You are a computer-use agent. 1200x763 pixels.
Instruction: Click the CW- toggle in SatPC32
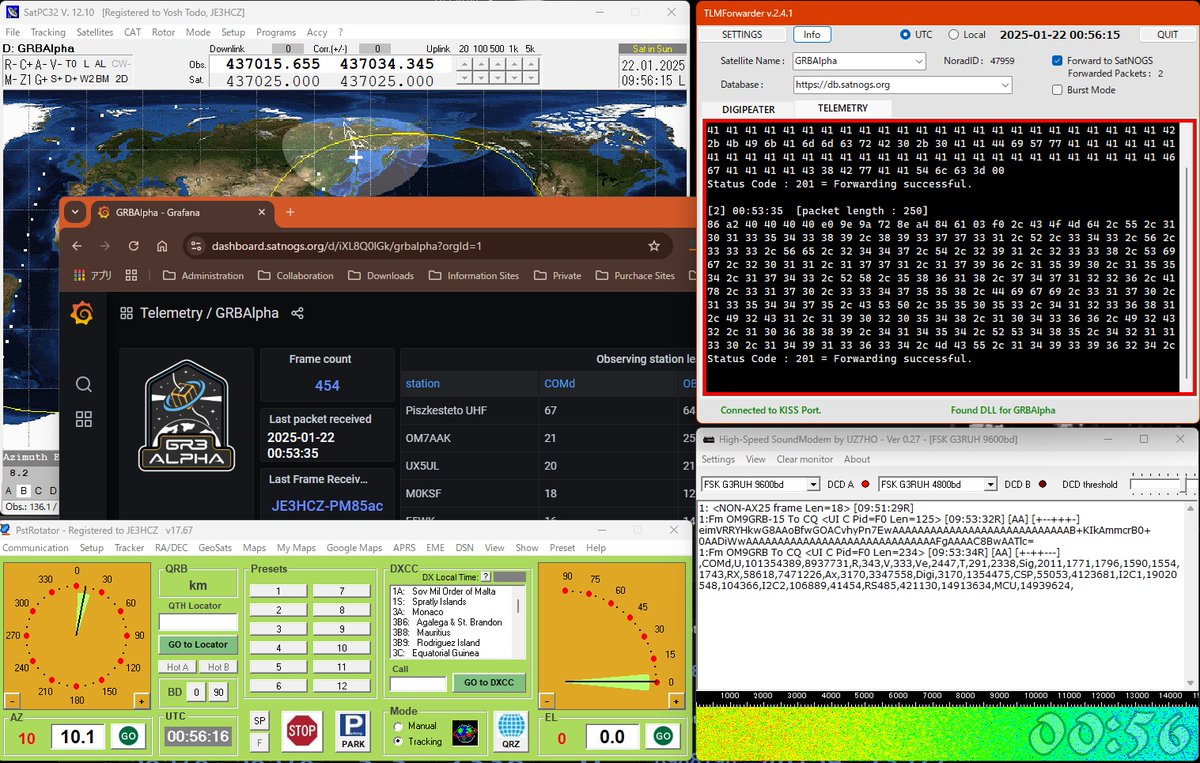coord(121,63)
